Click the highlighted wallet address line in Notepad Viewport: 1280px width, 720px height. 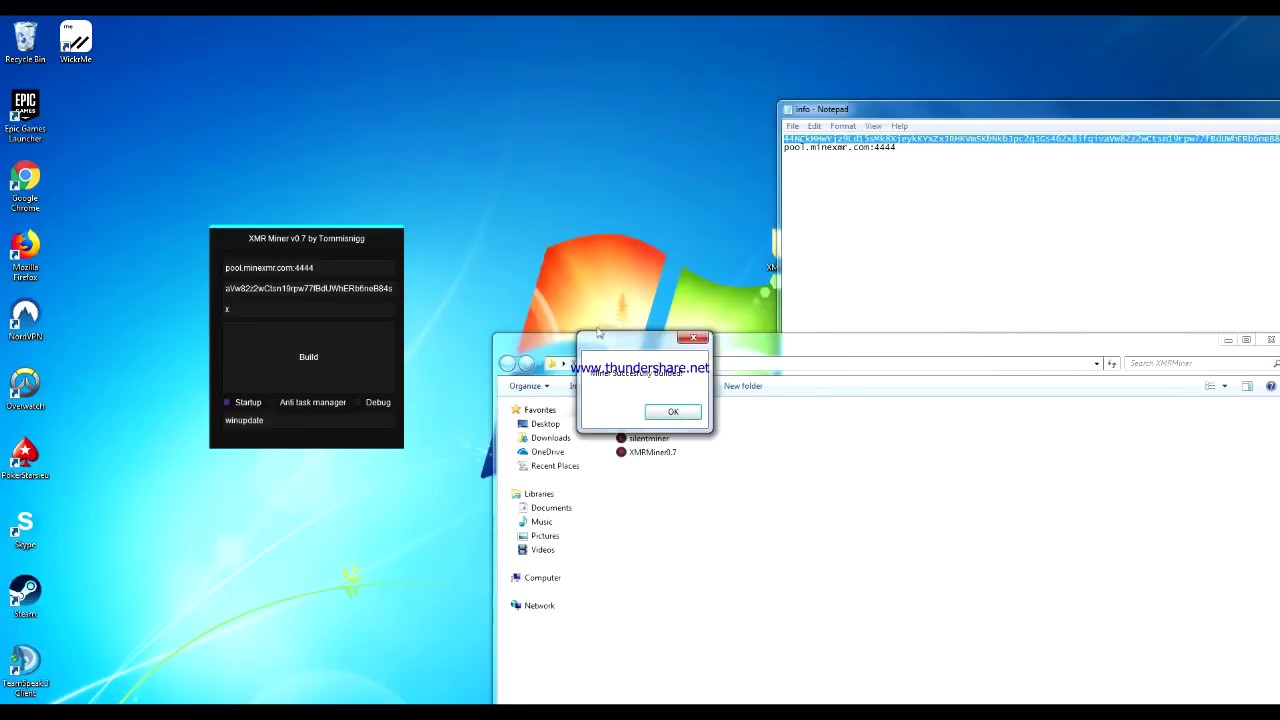[x=1031, y=139]
